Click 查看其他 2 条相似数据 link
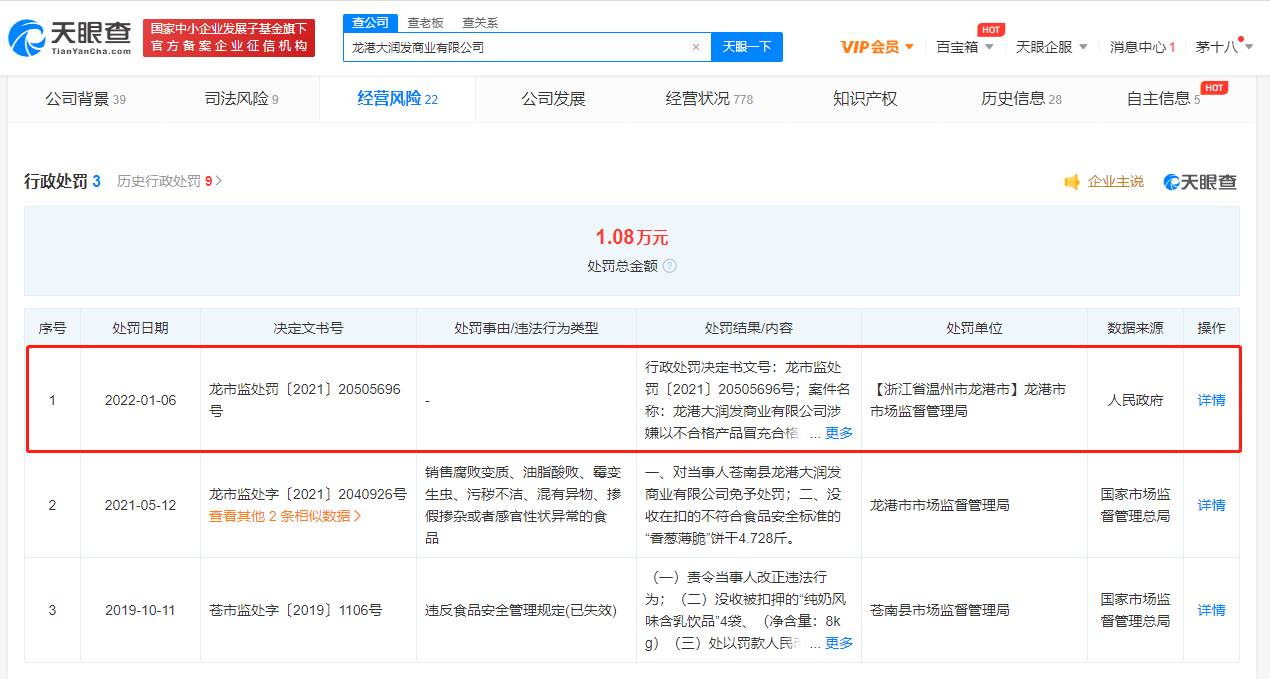Screen dimensions: 1270x679 285,516
